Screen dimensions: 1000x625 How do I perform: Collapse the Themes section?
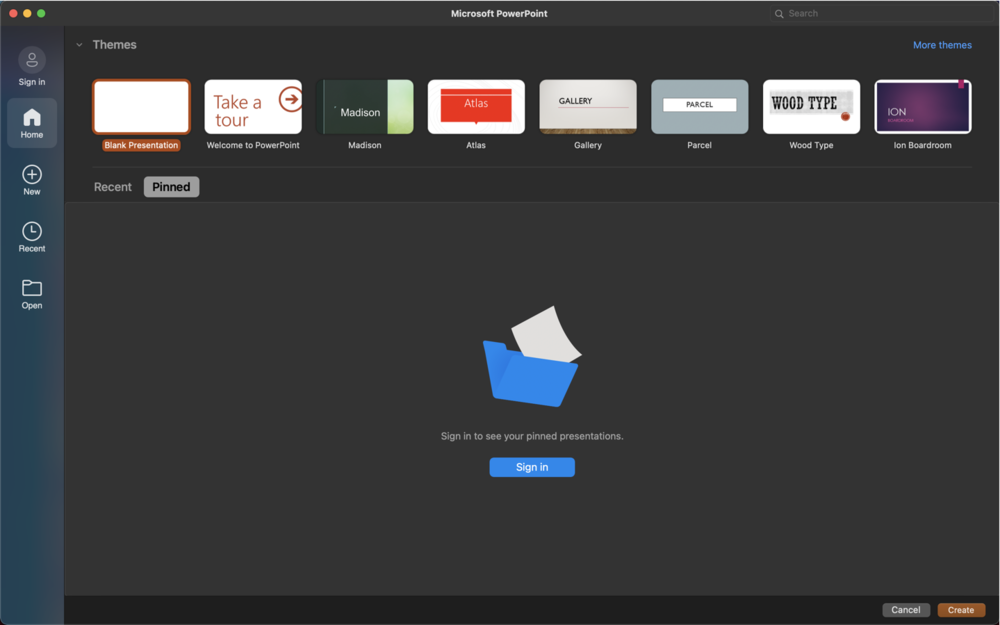click(79, 44)
